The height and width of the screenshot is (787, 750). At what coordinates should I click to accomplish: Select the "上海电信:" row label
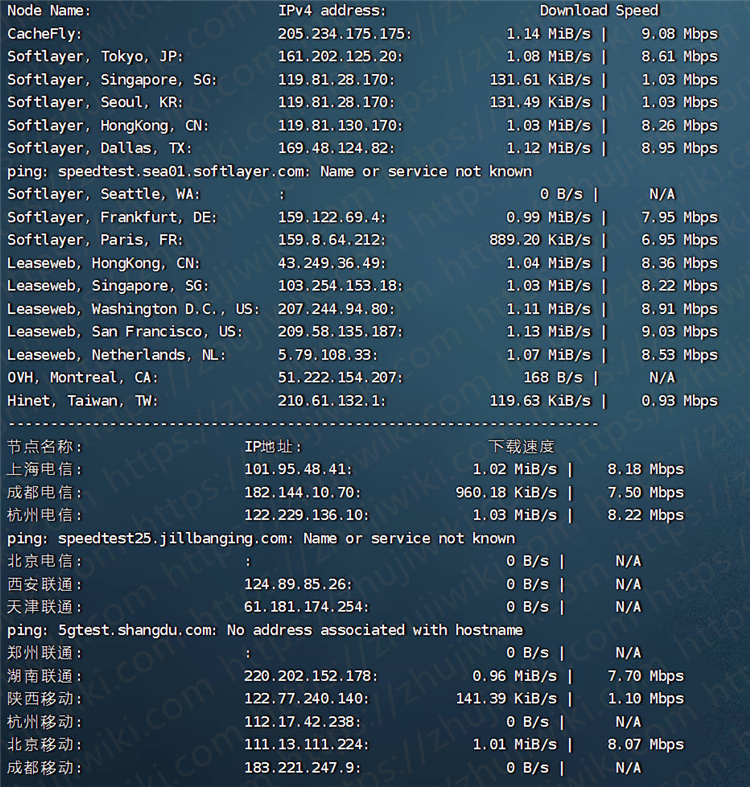tap(45, 470)
